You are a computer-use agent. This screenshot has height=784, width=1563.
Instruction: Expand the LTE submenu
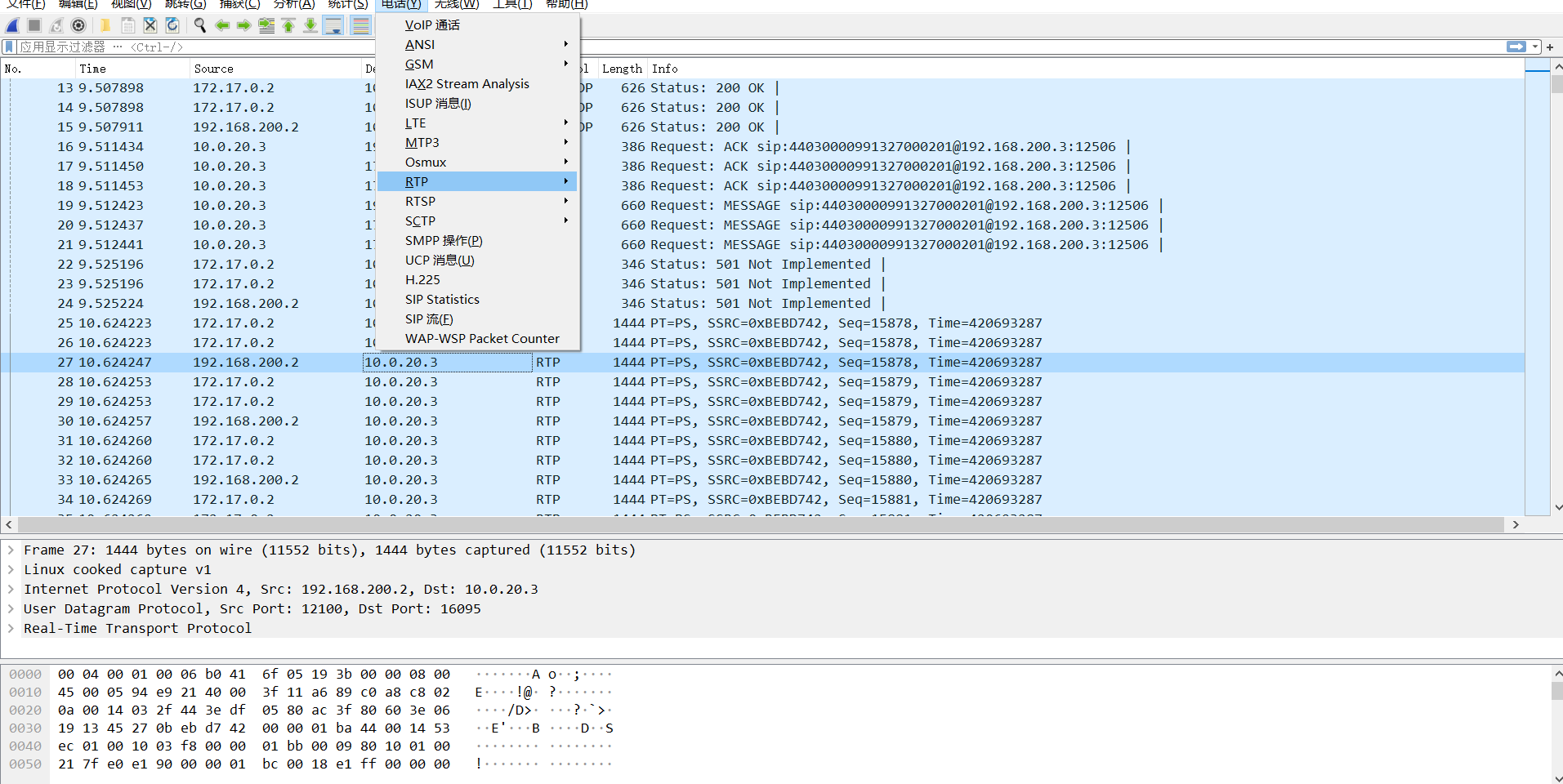tap(477, 123)
